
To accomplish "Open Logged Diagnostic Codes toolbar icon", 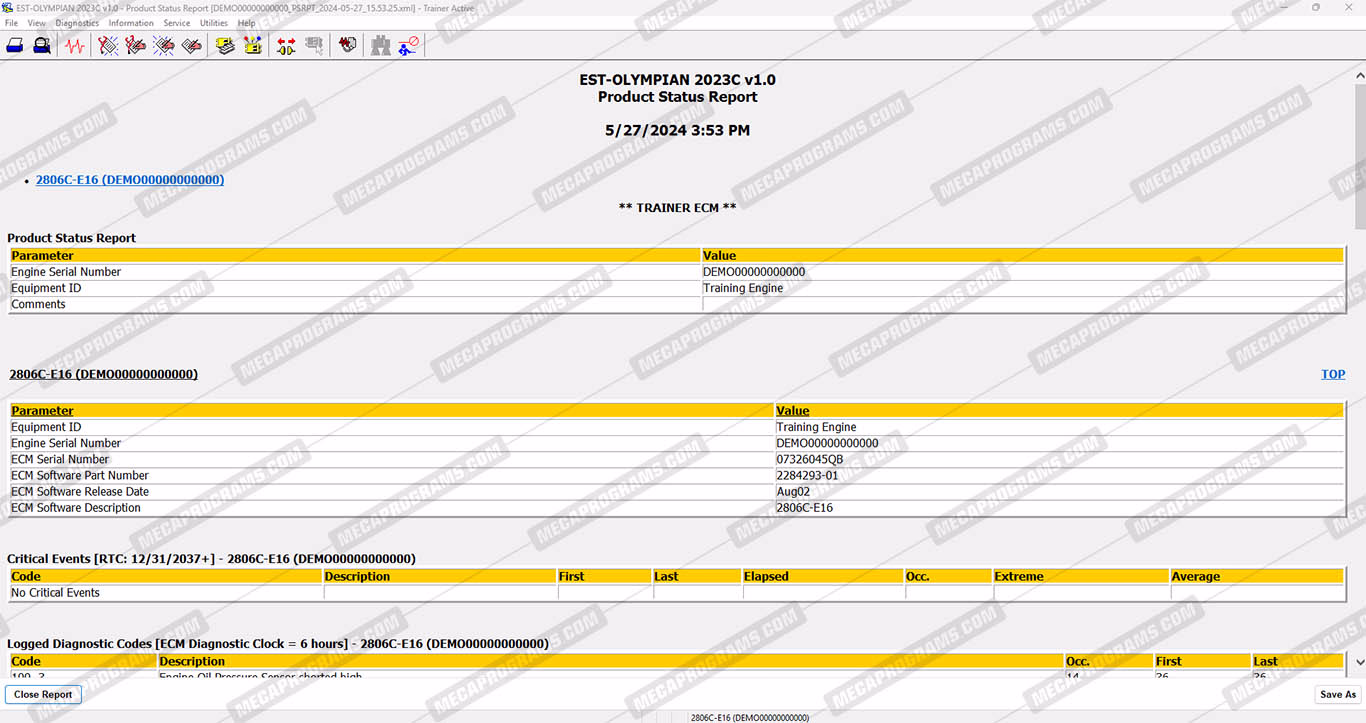I will (136, 45).
